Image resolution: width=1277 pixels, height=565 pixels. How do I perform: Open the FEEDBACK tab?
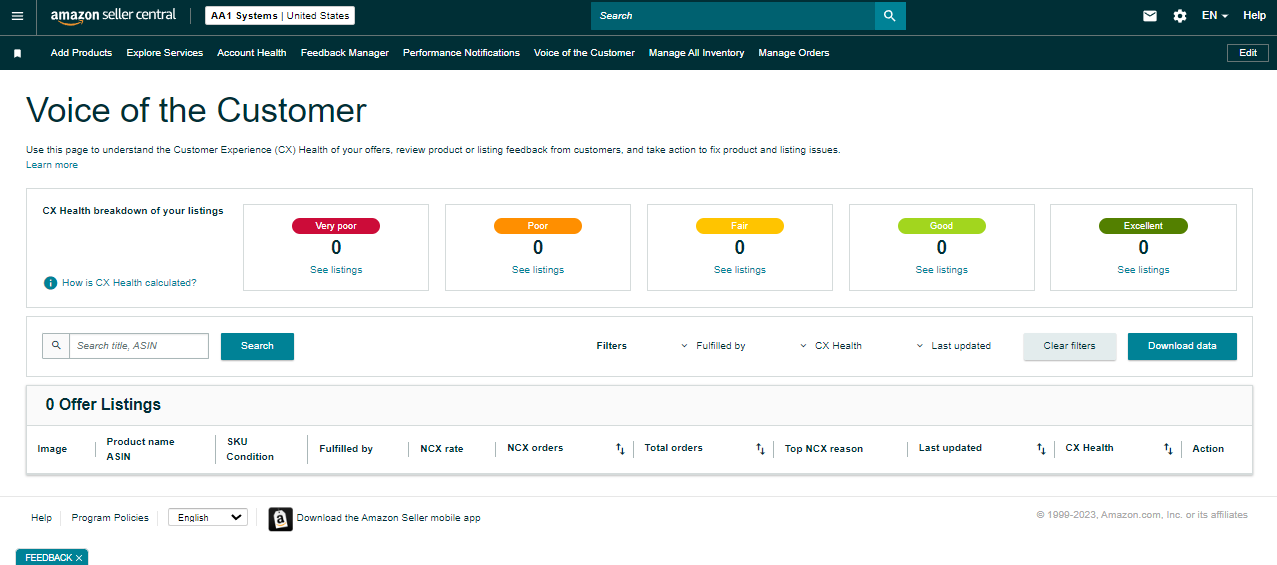click(48, 558)
